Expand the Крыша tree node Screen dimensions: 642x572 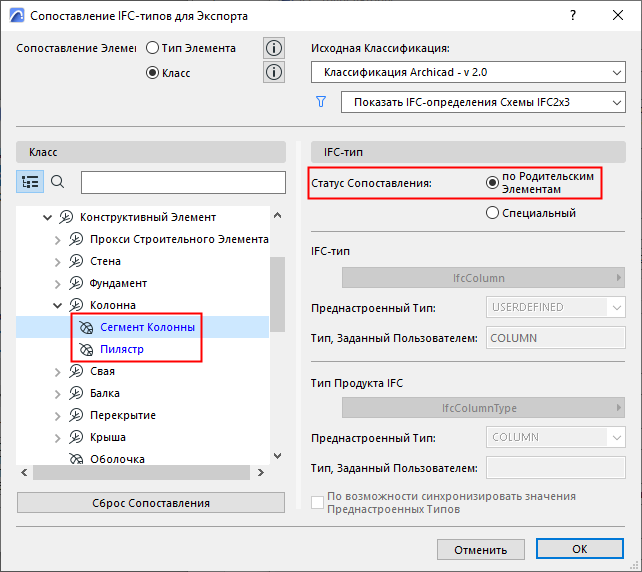(x=57, y=438)
